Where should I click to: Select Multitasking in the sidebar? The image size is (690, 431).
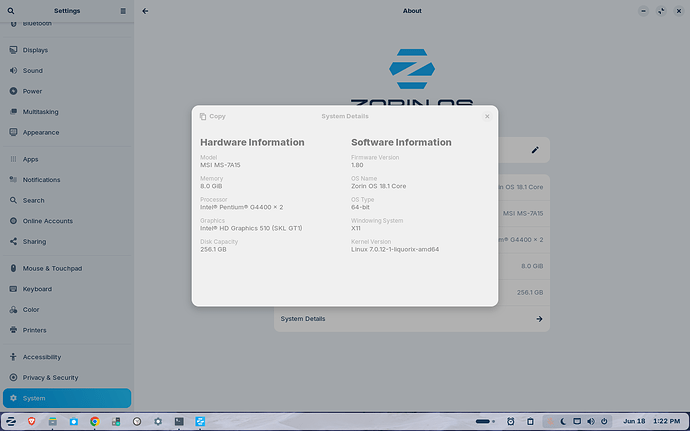[67, 112]
